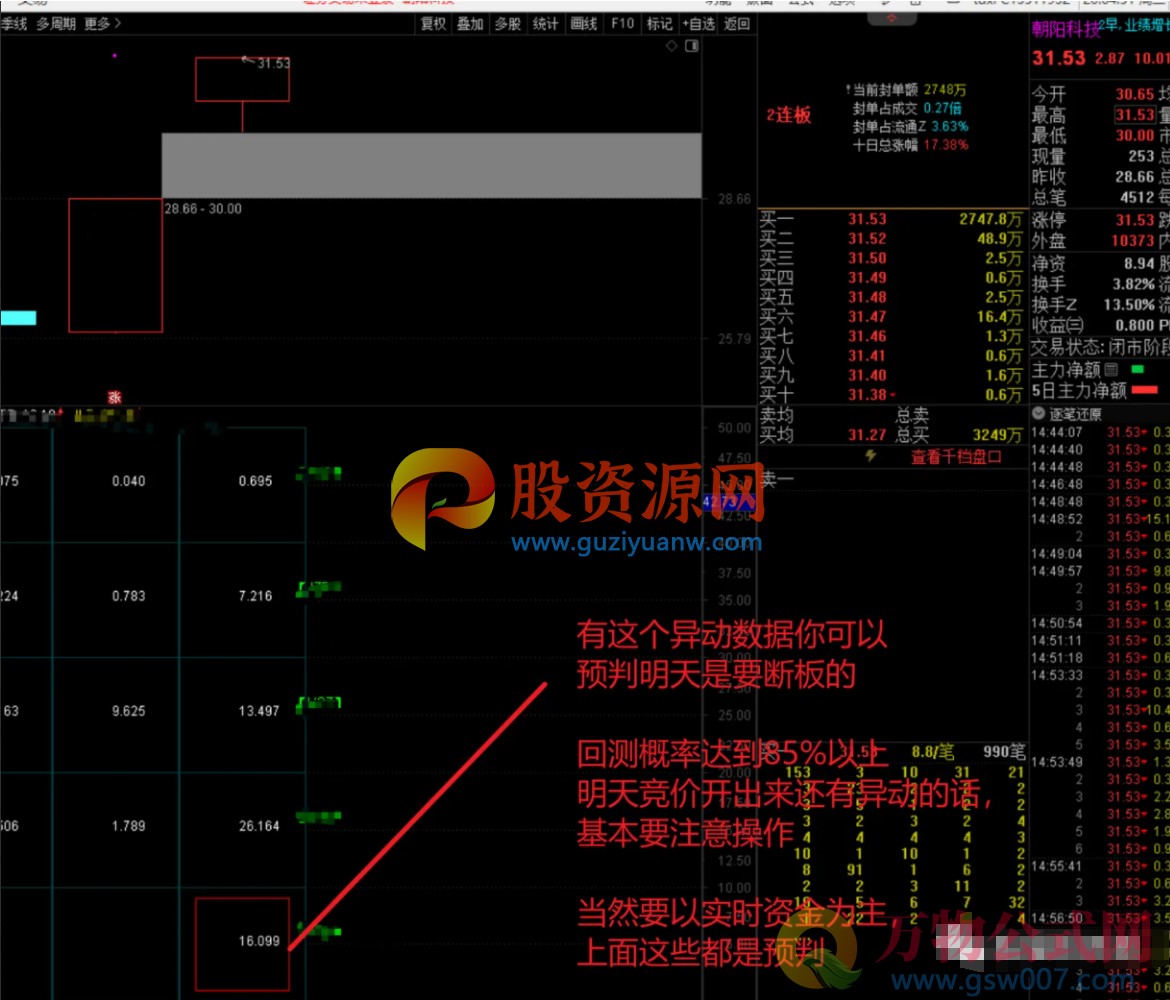Click the 十日总涨幅 17.38% value

coord(945,145)
